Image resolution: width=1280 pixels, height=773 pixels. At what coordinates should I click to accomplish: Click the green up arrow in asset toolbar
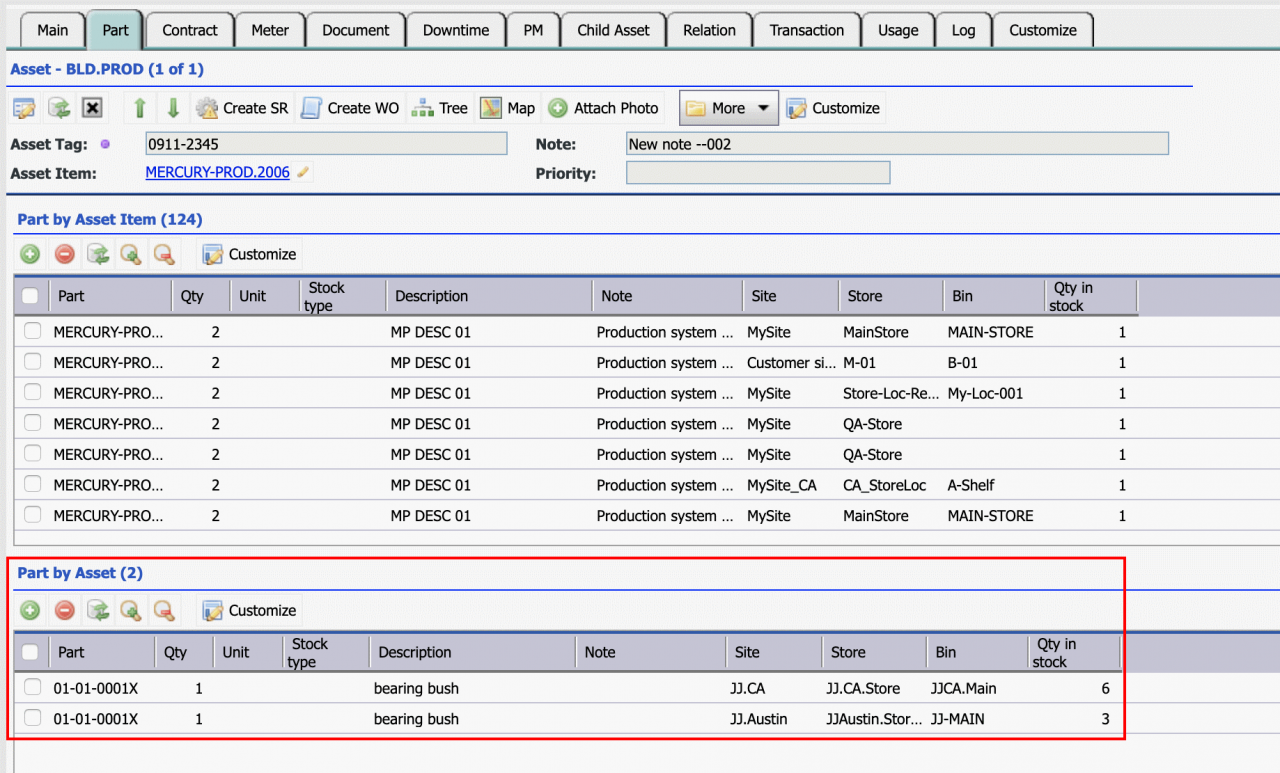click(x=140, y=108)
